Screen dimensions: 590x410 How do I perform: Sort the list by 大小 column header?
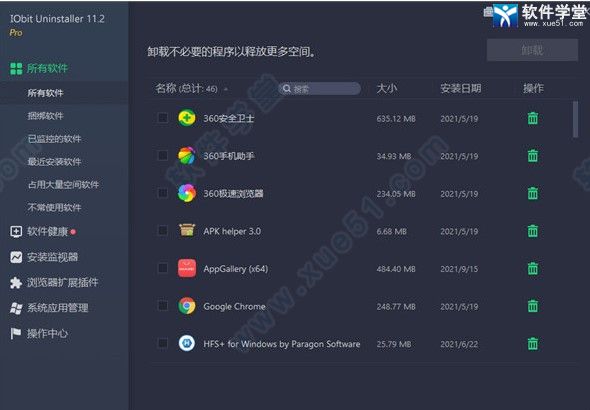[x=387, y=88]
